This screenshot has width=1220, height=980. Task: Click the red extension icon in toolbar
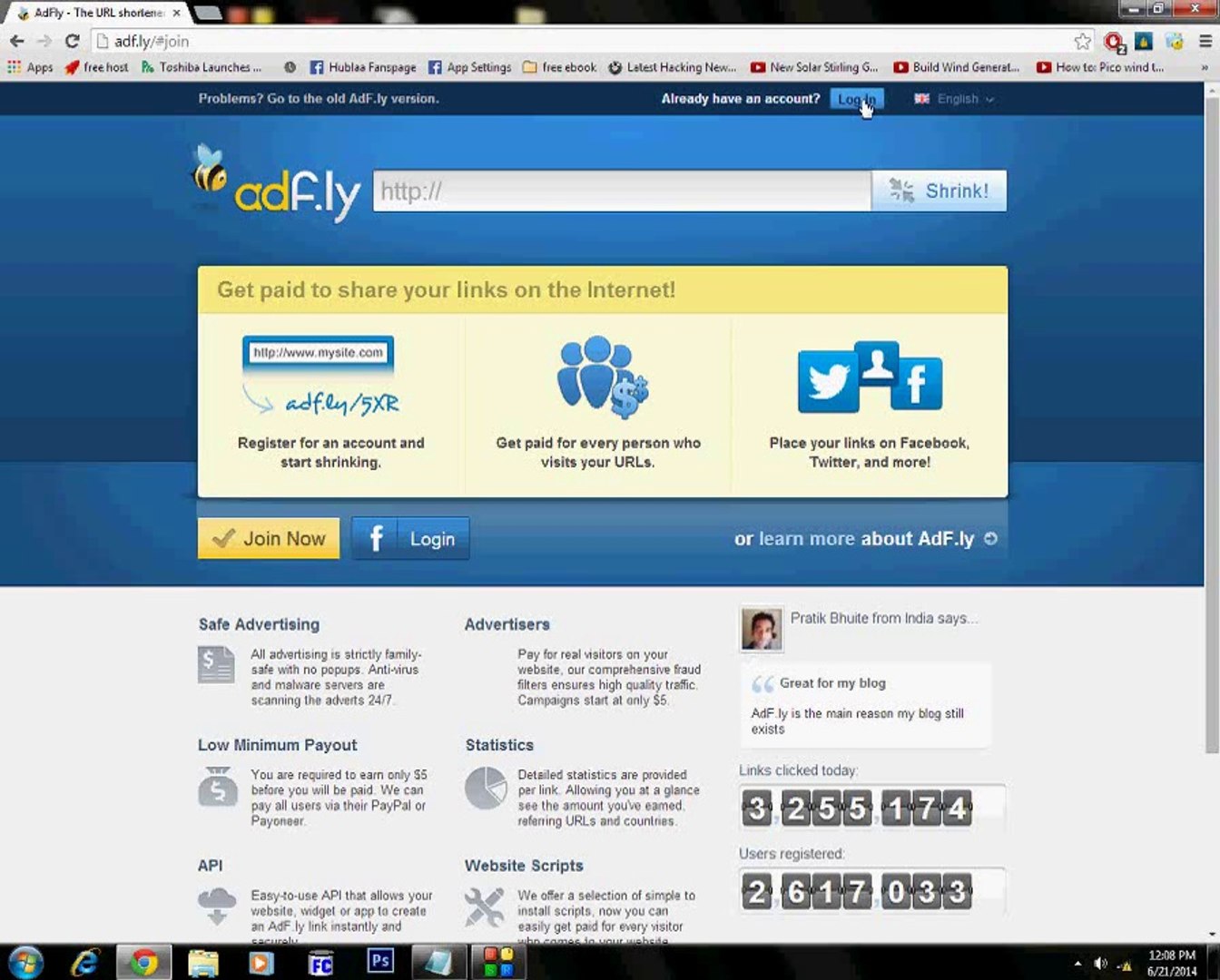1113,42
